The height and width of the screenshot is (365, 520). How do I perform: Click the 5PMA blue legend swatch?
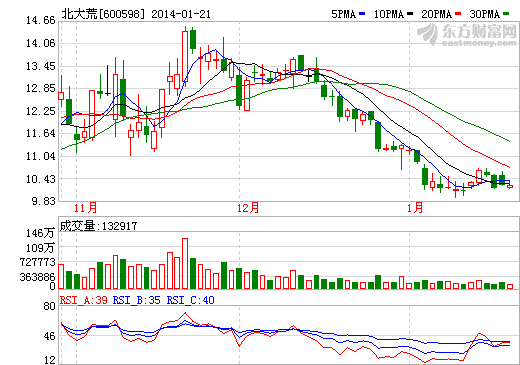(x=362, y=14)
